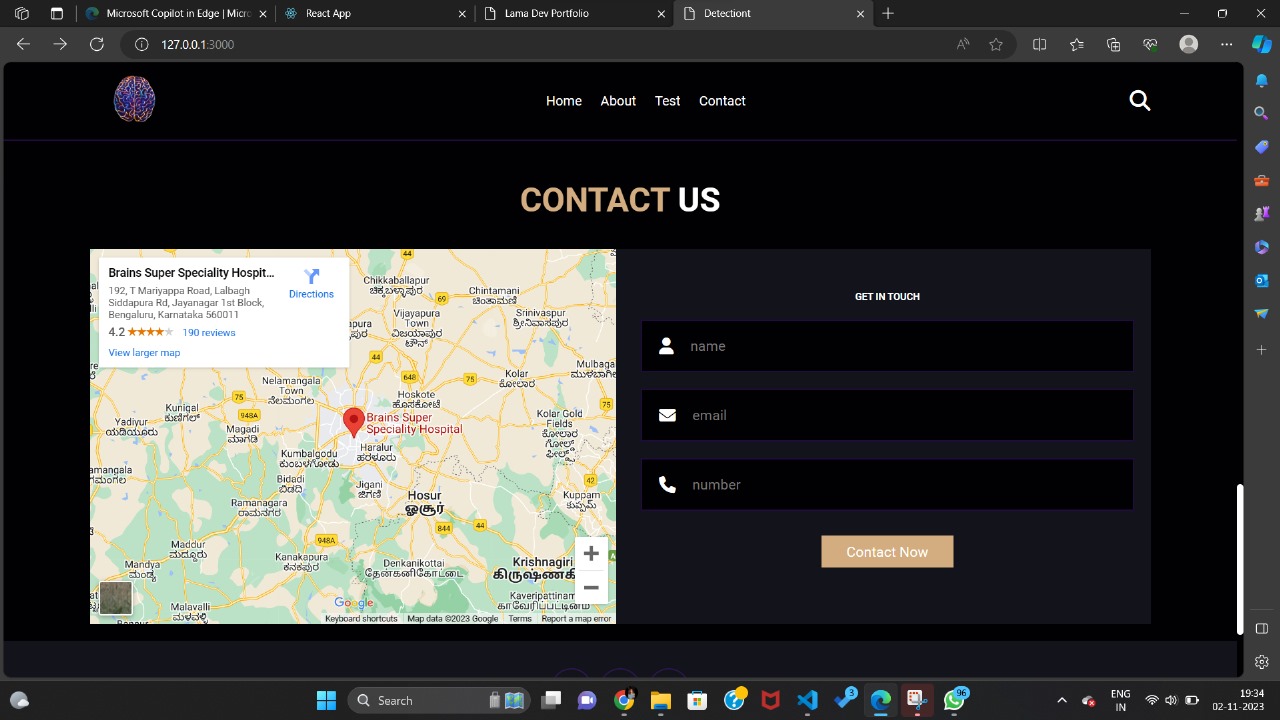Screen dimensions: 1280x720
Task: Click the taskbar Search box
Action: (x=439, y=700)
